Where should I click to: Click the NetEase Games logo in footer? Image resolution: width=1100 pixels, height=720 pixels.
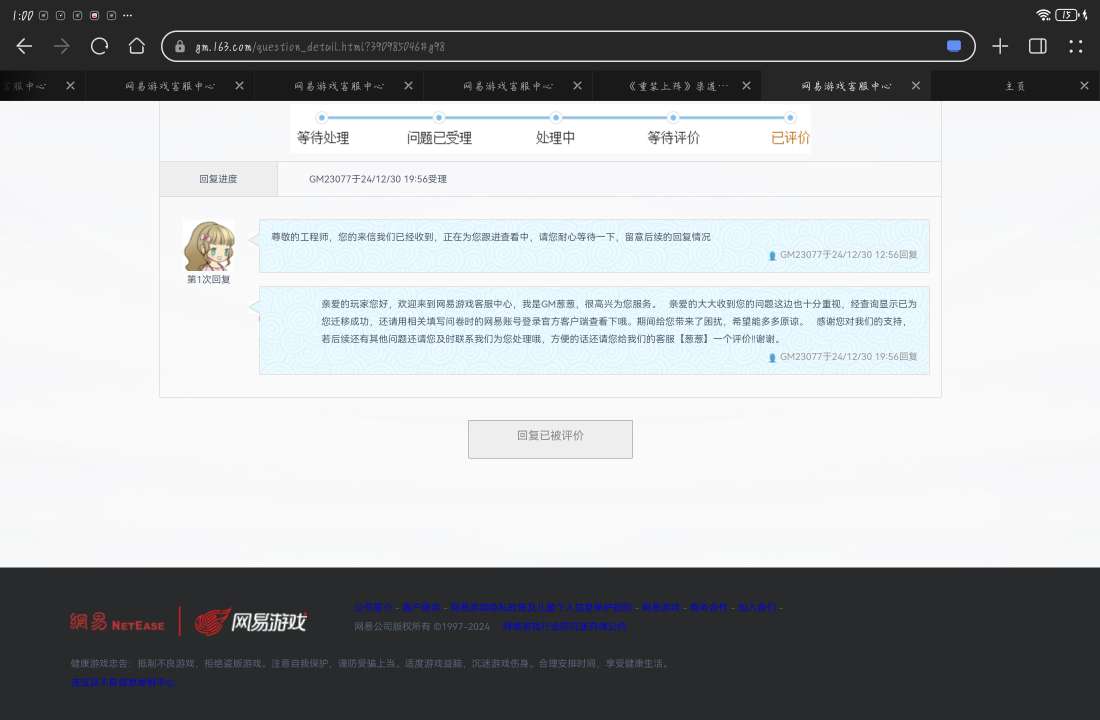(x=250, y=621)
